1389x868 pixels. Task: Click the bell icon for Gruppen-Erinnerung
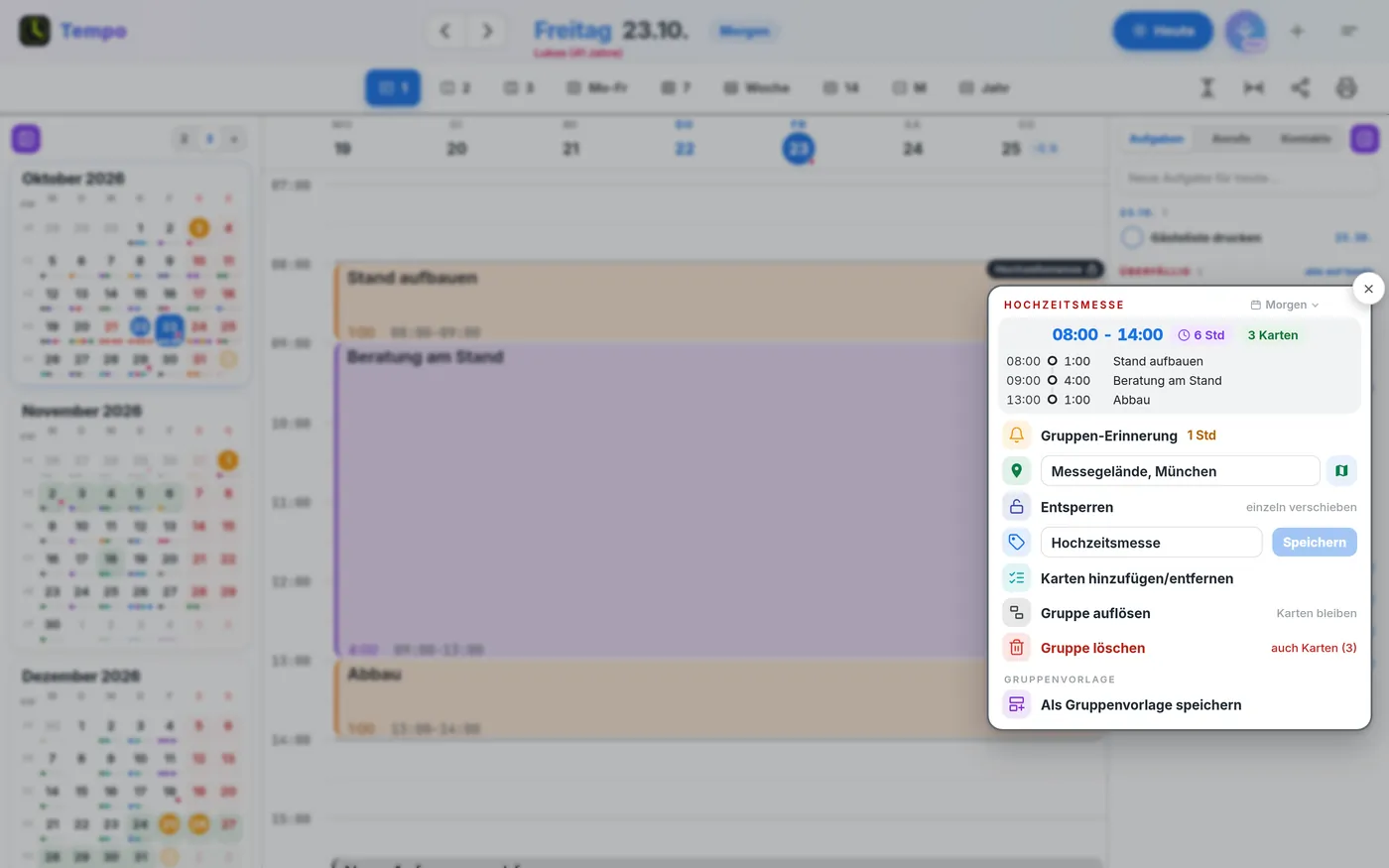[x=1016, y=435]
